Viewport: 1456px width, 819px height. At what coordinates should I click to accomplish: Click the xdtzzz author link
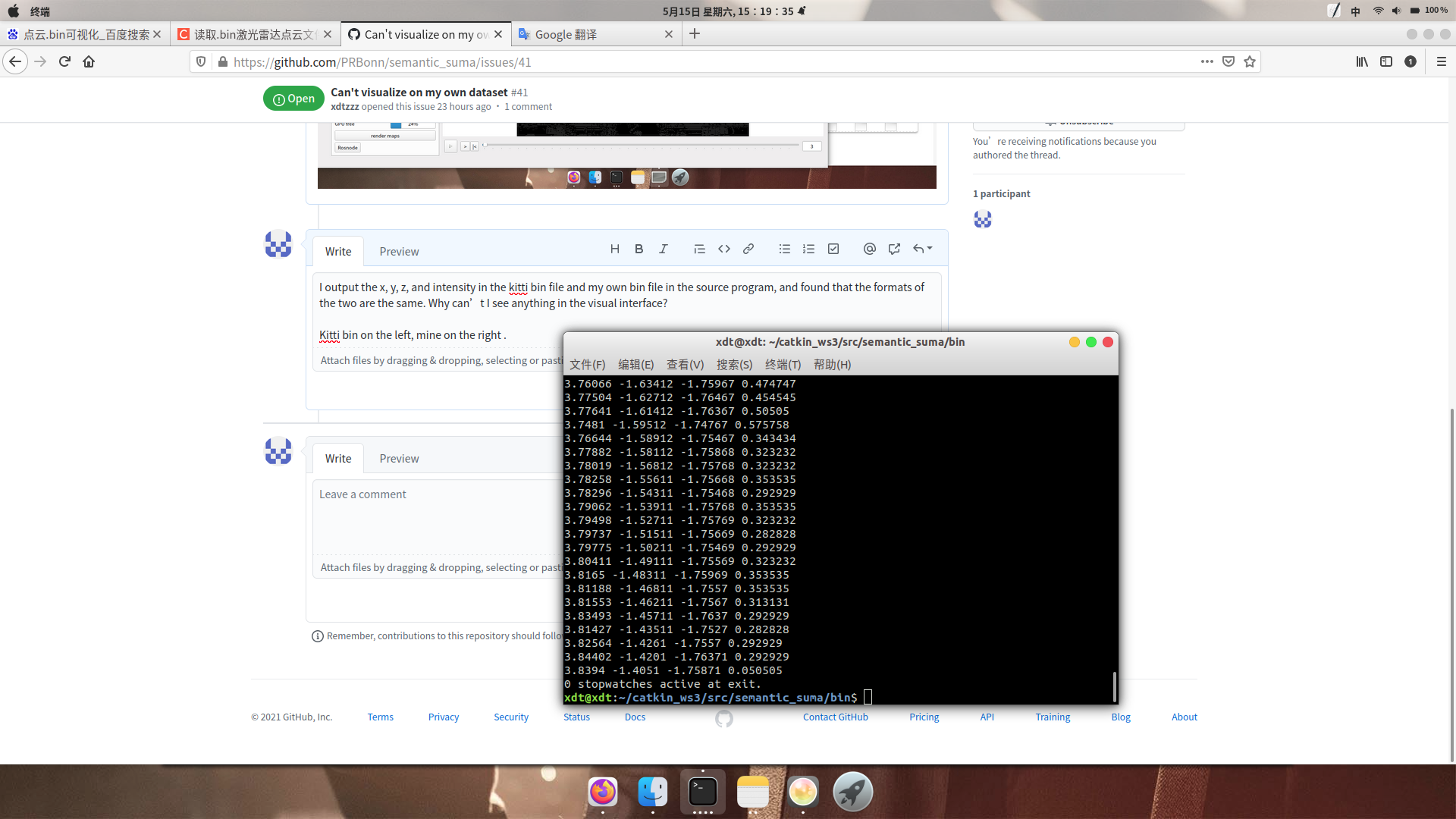[344, 107]
